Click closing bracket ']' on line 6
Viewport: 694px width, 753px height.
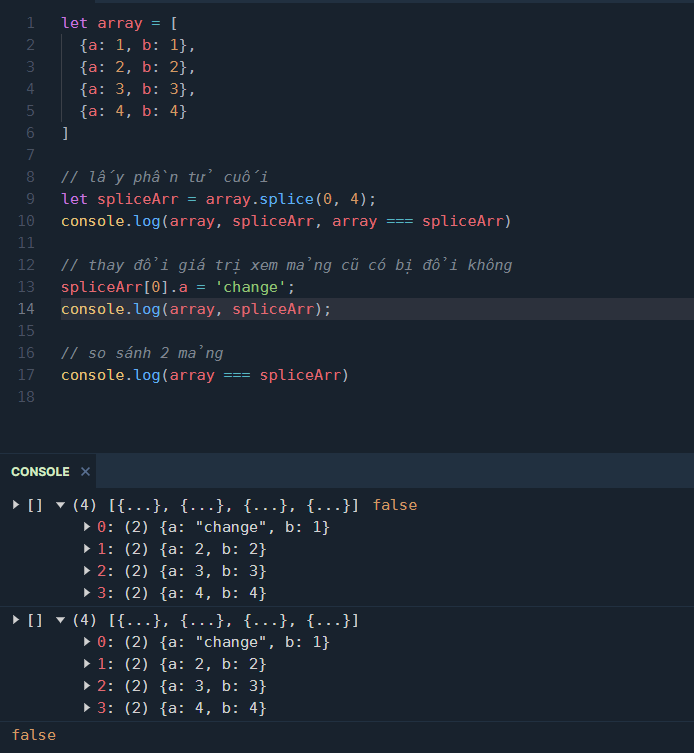point(65,133)
